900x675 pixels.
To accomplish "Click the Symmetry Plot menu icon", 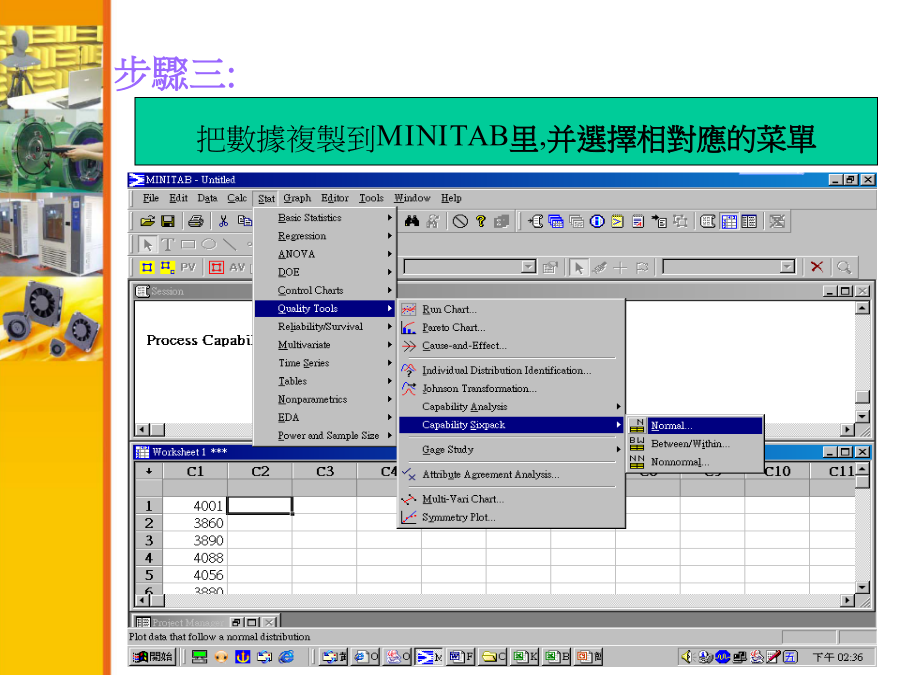I will coord(409,517).
